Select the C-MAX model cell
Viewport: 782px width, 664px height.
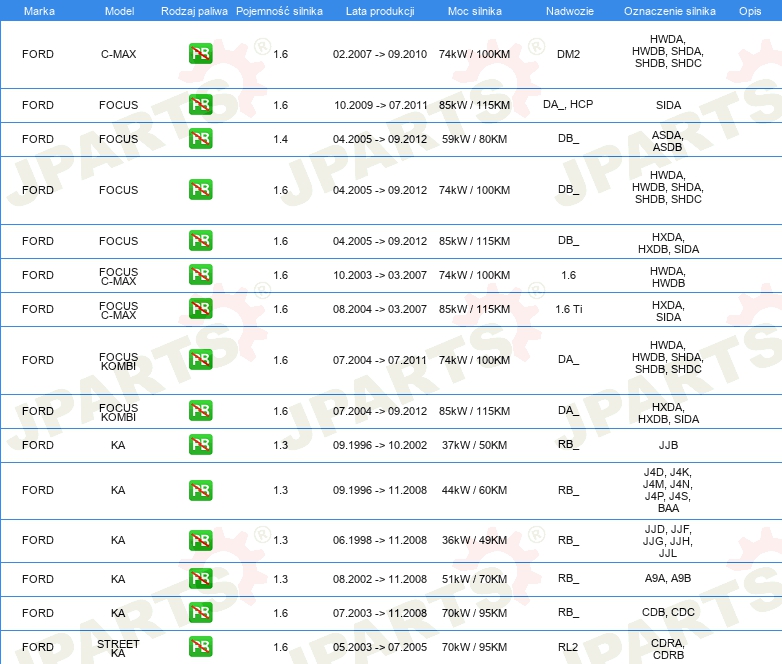118,54
